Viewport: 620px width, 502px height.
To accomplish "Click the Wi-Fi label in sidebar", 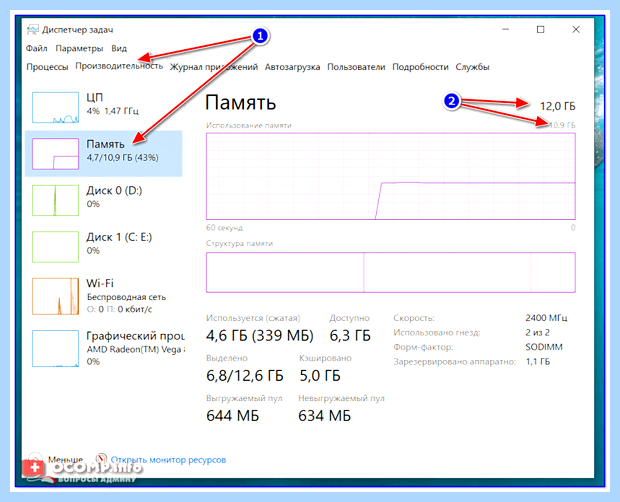I will point(100,283).
